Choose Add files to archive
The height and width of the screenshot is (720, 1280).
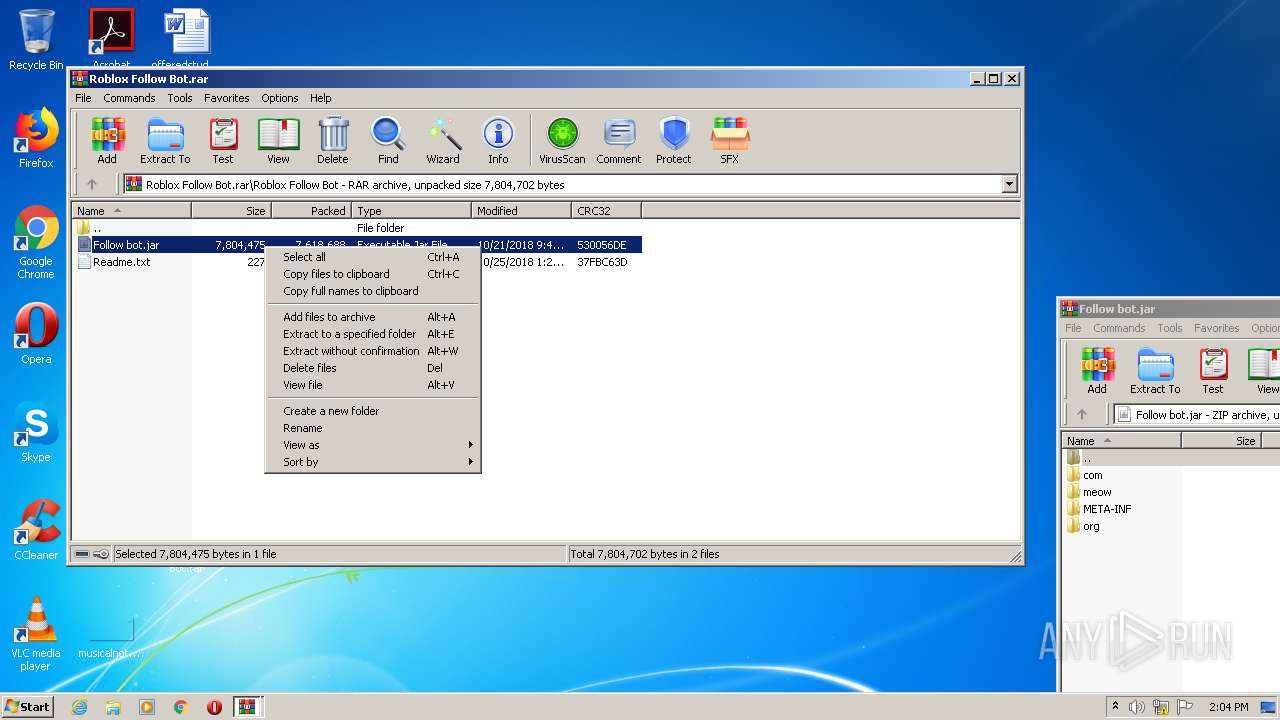pyautogui.click(x=372, y=317)
